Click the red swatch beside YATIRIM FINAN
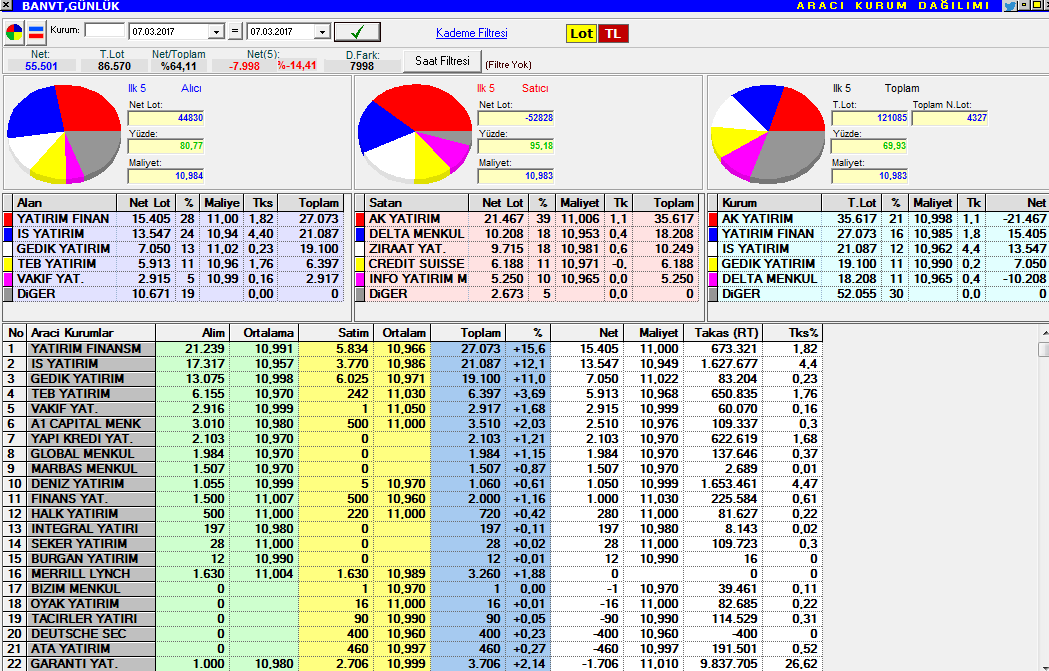 (8, 219)
